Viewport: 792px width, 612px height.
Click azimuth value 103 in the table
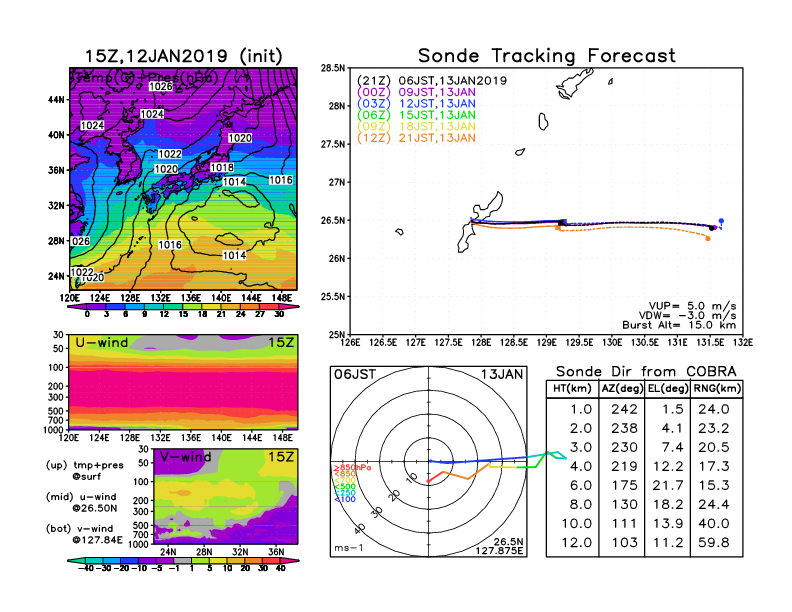click(x=624, y=543)
